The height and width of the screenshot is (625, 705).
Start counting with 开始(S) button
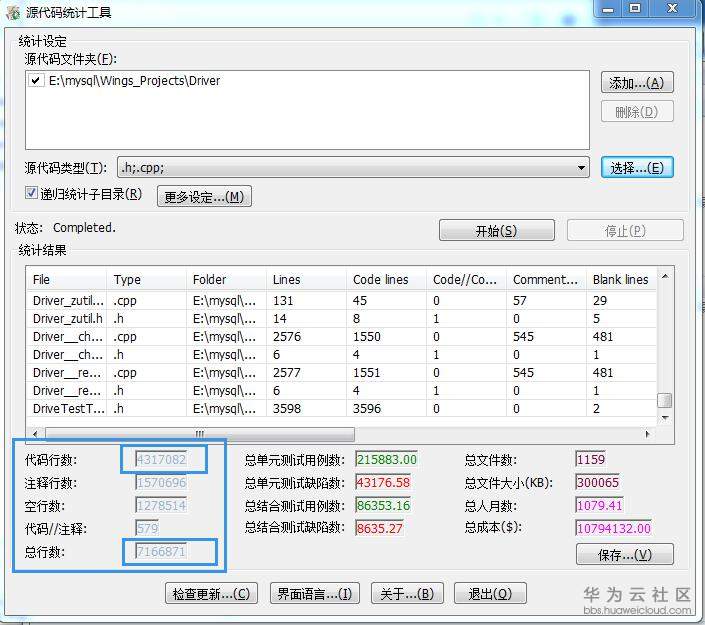coord(497,231)
